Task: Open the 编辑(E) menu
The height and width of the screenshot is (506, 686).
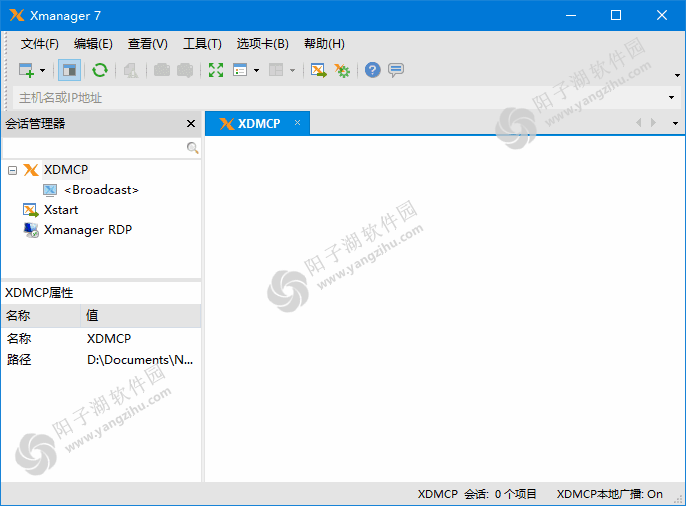Action: pos(93,44)
